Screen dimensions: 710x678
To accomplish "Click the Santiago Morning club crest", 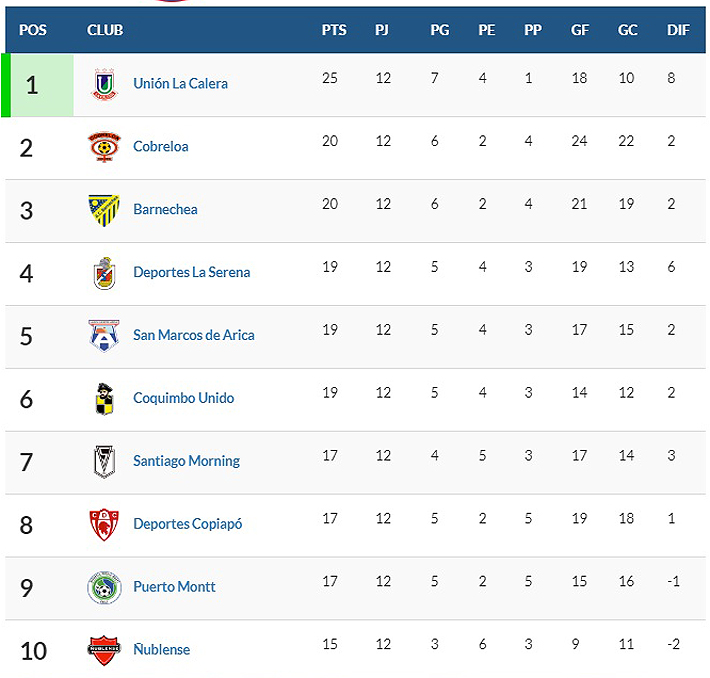I will (x=103, y=462).
